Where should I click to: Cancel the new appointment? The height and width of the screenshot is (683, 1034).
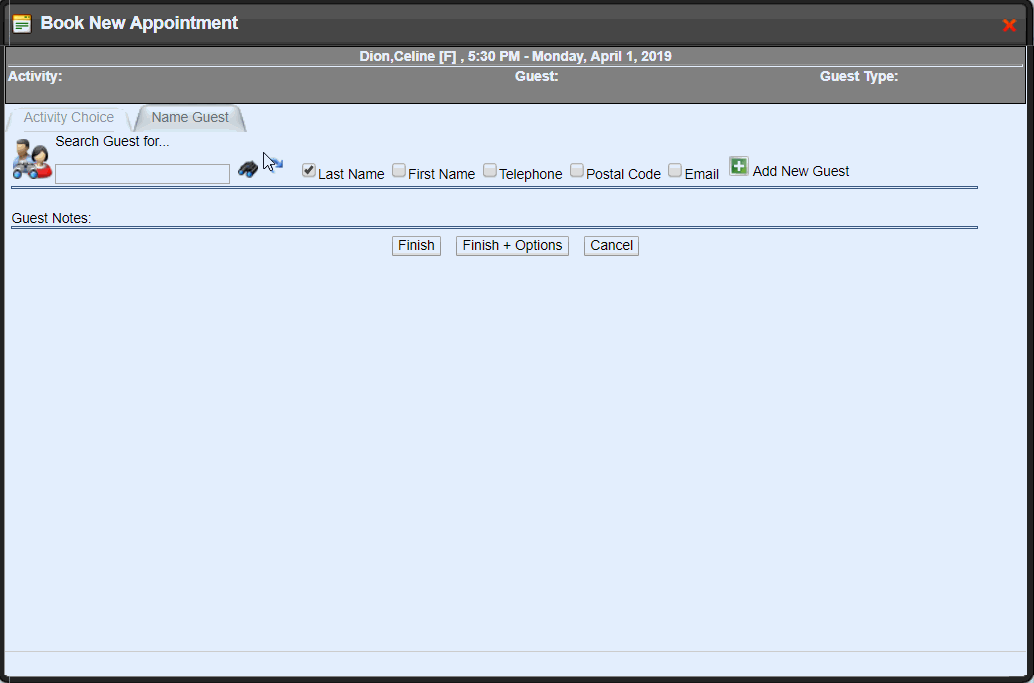pyautogui.click(x=611, y=245)
